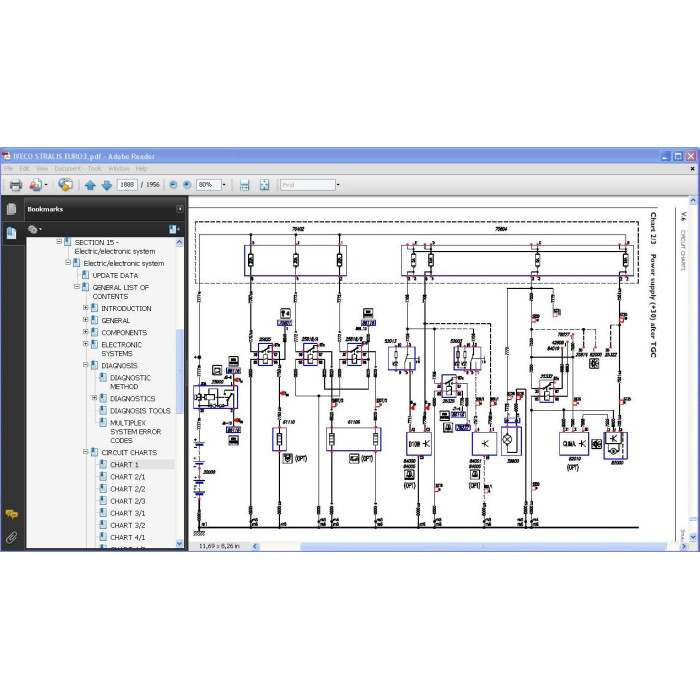The height and width of the screenshot is (700, 700).
Task: Expand the GENERAL bookmark node
Action: pos(86,320)
